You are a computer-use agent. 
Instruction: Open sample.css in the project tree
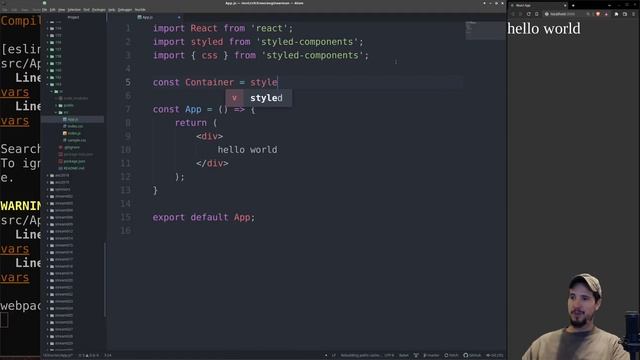77,140
